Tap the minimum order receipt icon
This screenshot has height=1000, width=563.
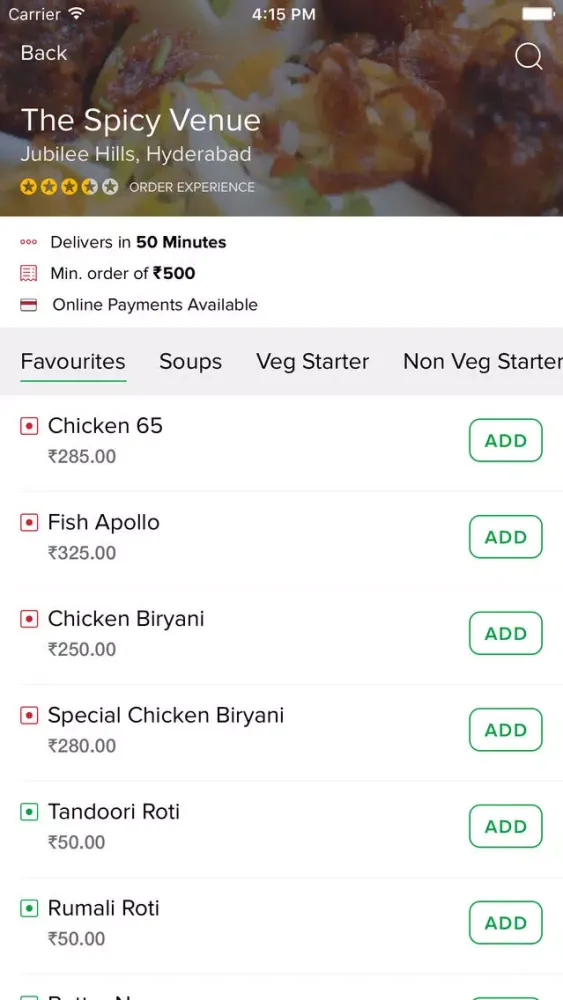28,274
